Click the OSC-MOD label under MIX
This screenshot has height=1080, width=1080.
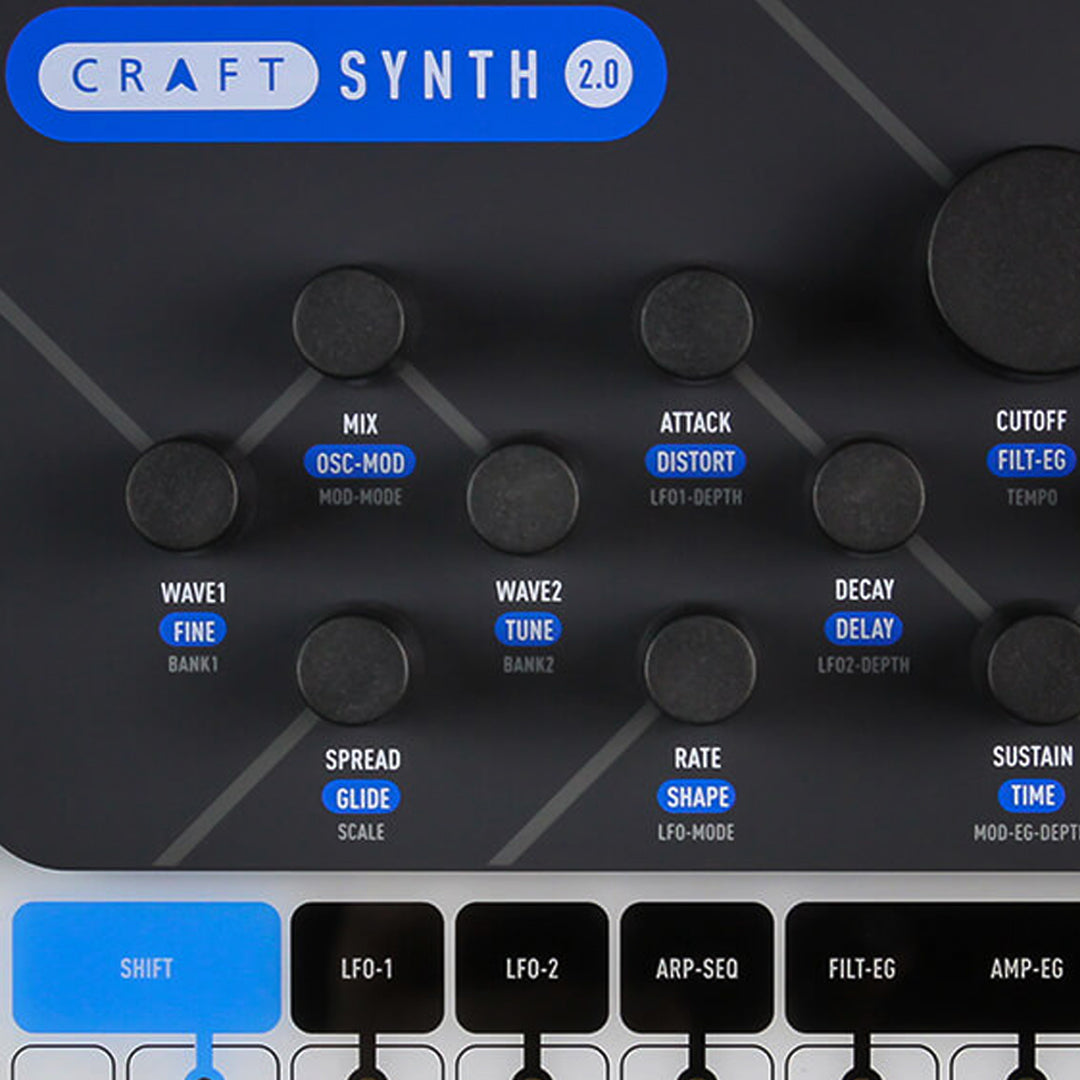tap(360, 462)
